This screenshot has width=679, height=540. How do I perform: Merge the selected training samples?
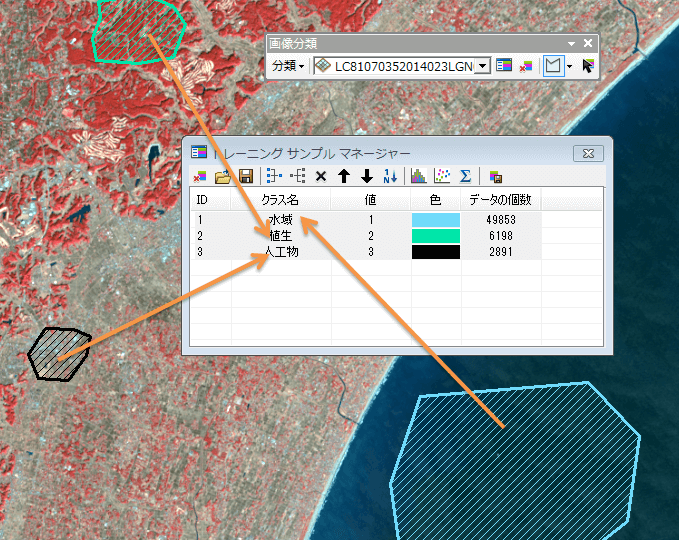275,176
